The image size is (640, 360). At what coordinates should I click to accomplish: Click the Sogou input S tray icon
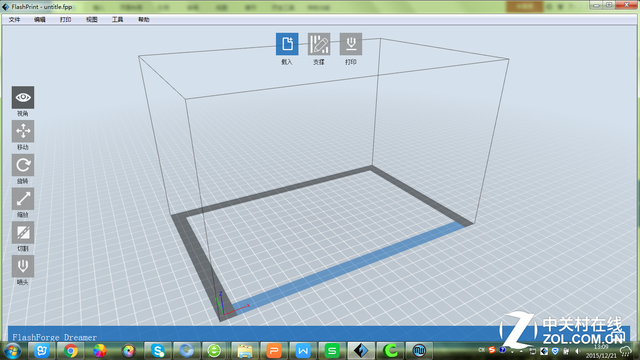click(492, 350)
